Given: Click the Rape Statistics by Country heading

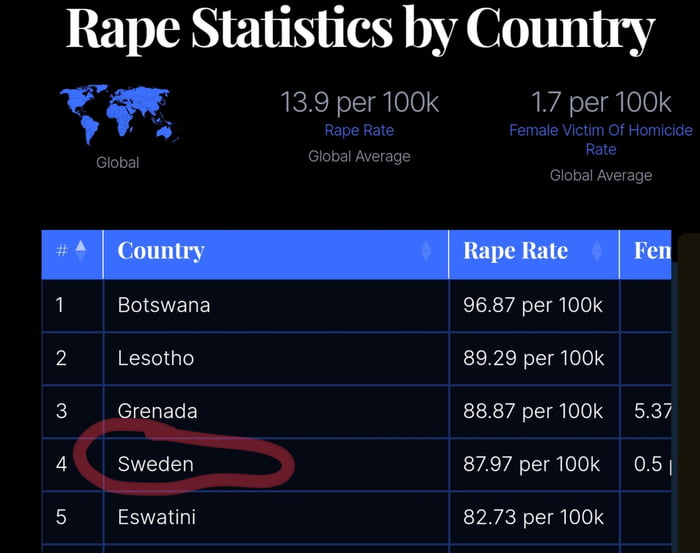Looking at the screenshot, I should click(x=360, y=30).
